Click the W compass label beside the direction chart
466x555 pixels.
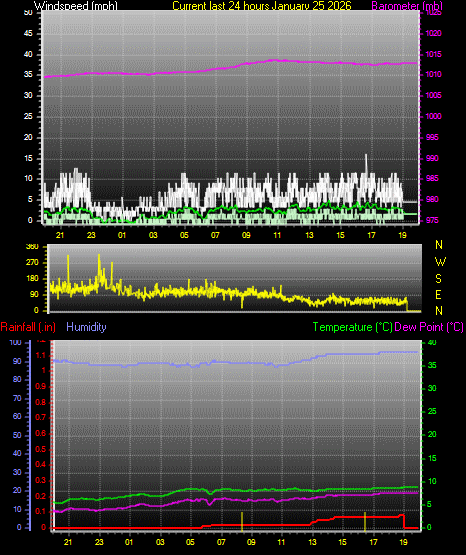(x=440, y=262)
